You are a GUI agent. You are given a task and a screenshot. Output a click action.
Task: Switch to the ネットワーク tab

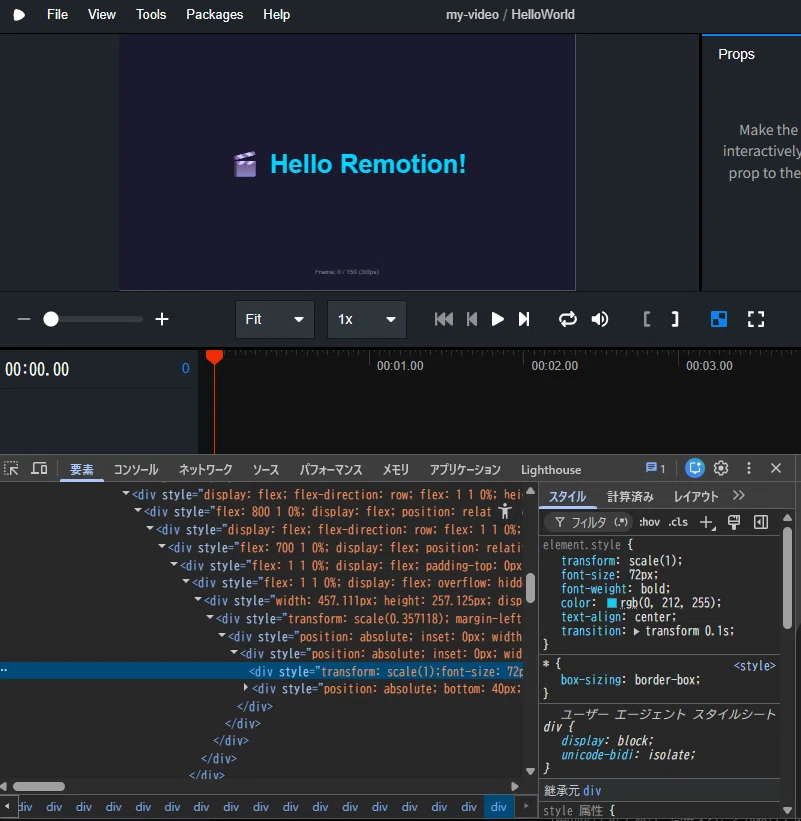pyautogui.click(x=205, y=470)
